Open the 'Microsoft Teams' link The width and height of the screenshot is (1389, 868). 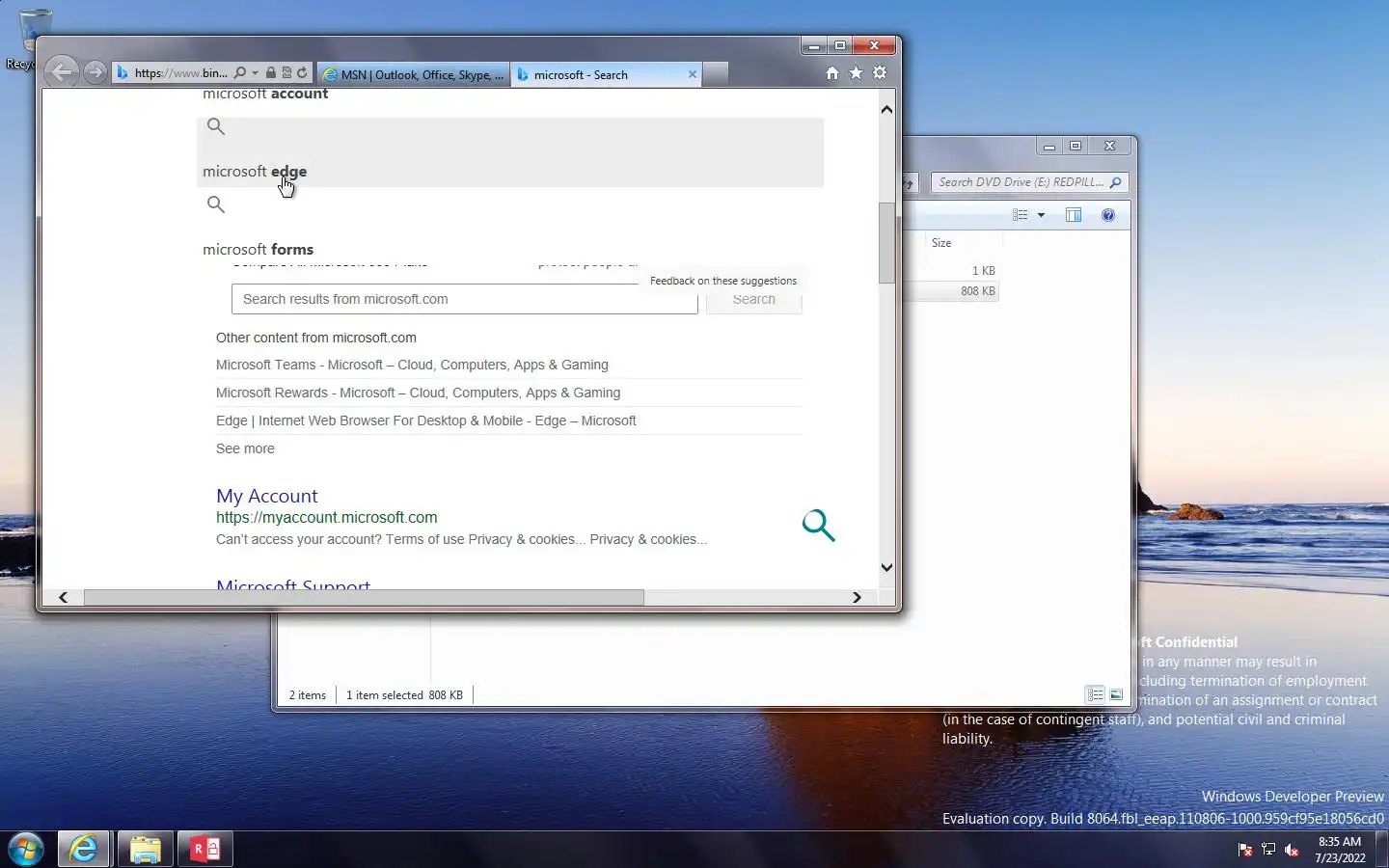click(x=412, y=365)
